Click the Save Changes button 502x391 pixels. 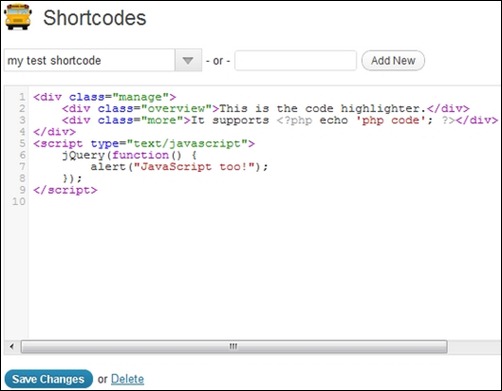[49, 379]
